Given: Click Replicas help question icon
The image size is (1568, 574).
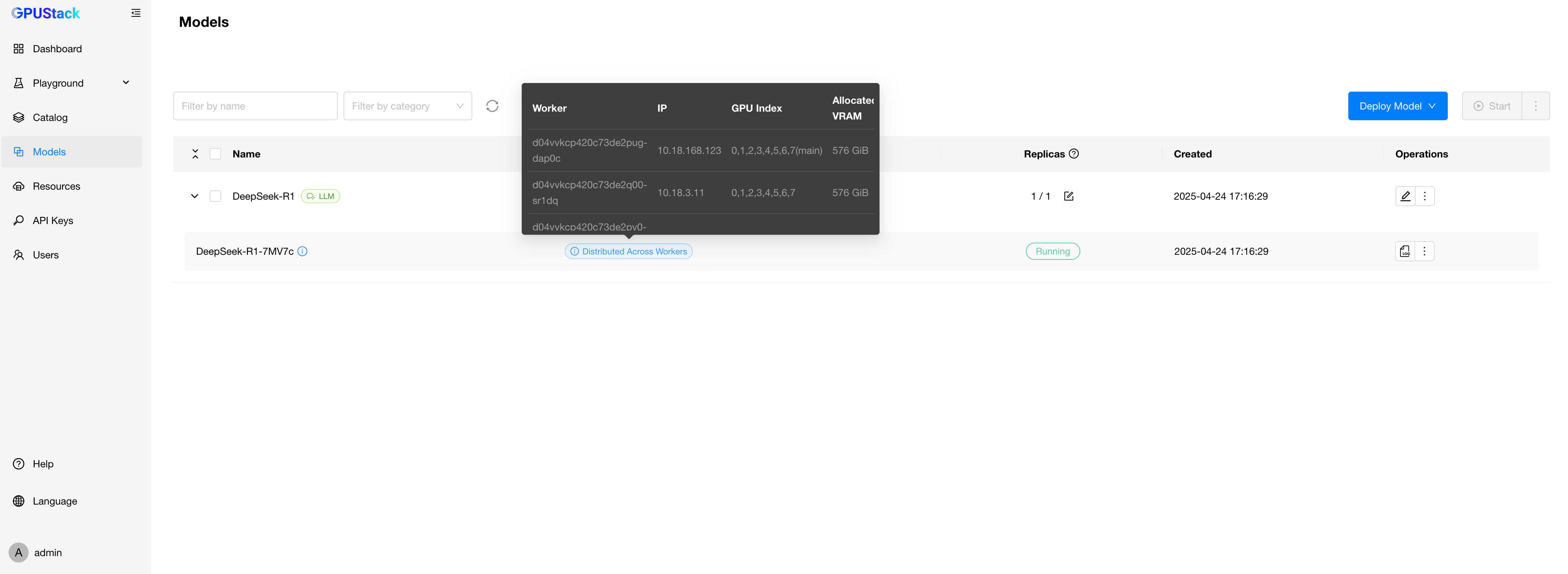Looking at the screenshot, I should [1074, 154].
